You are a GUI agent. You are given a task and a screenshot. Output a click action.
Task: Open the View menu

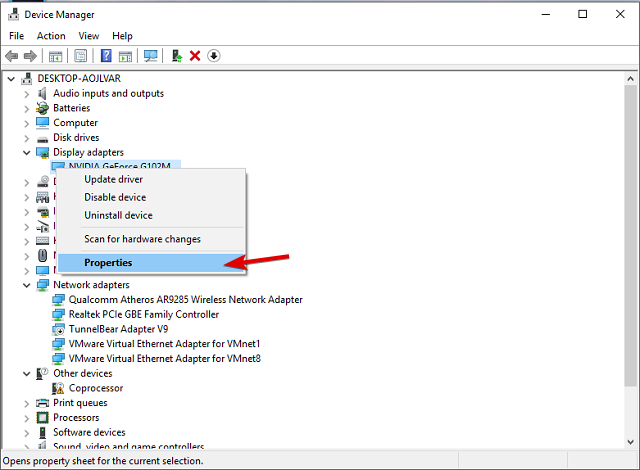89,36
